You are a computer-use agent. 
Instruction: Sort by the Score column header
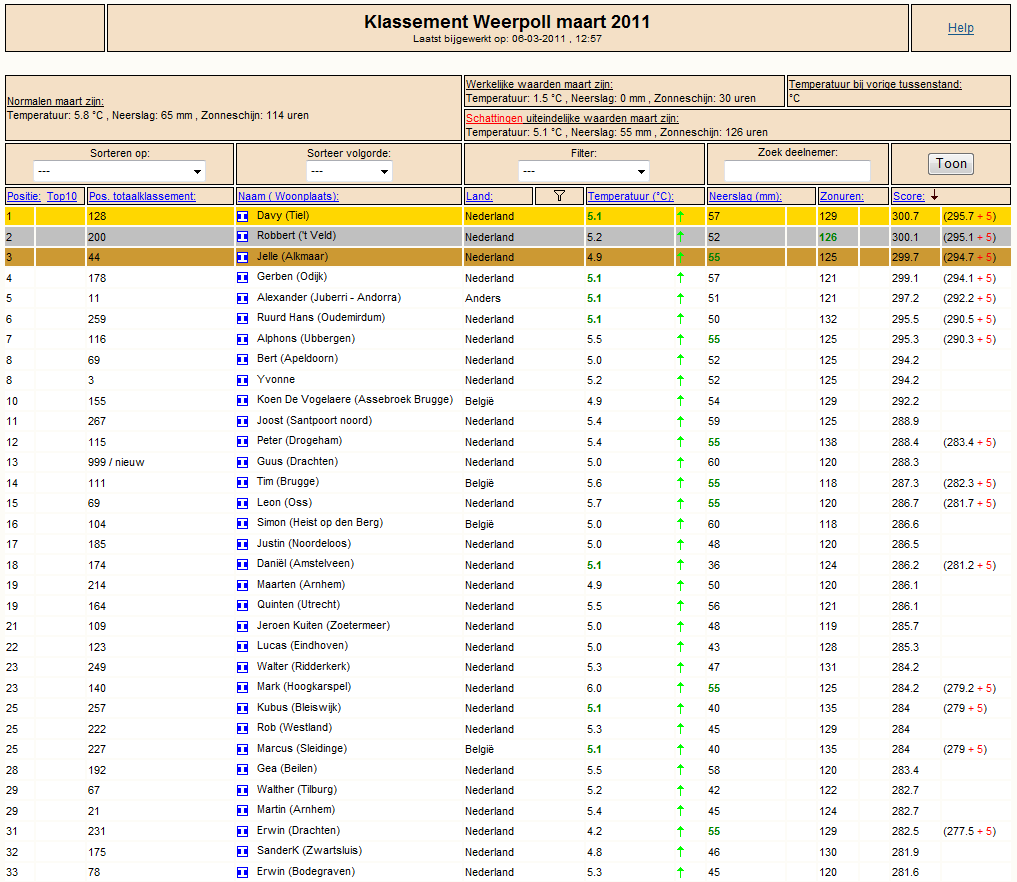pyautogui.click(x=909, y=196)
